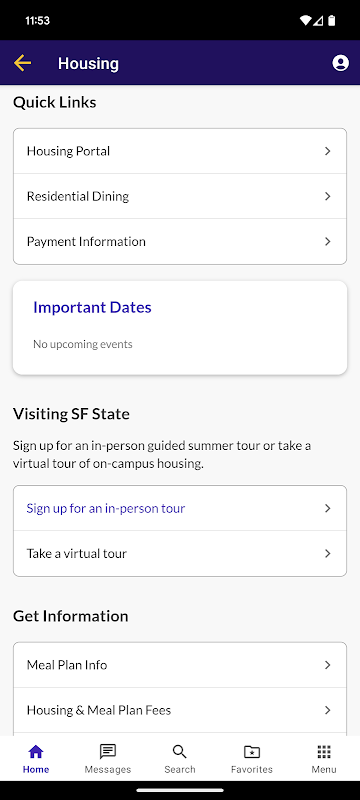Select Take a virtual tour
Image resolution: width=360 pixels, height=800 pixels.
coord(180,554)
